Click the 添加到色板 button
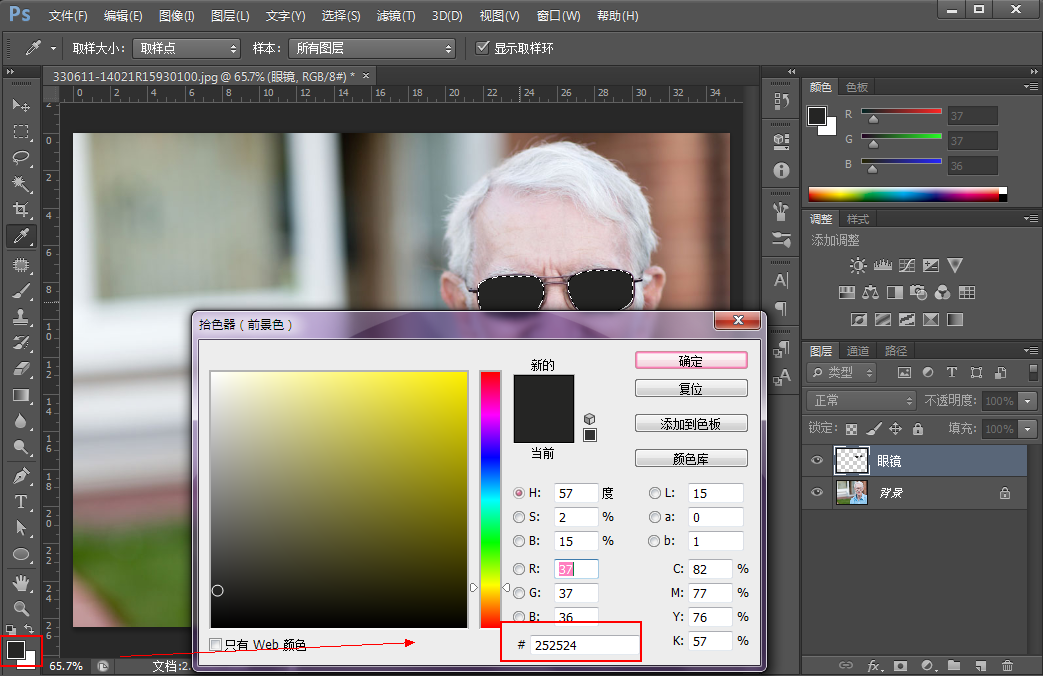The height and width of the screenshot is (676, 1043). [x=691, y=424]
